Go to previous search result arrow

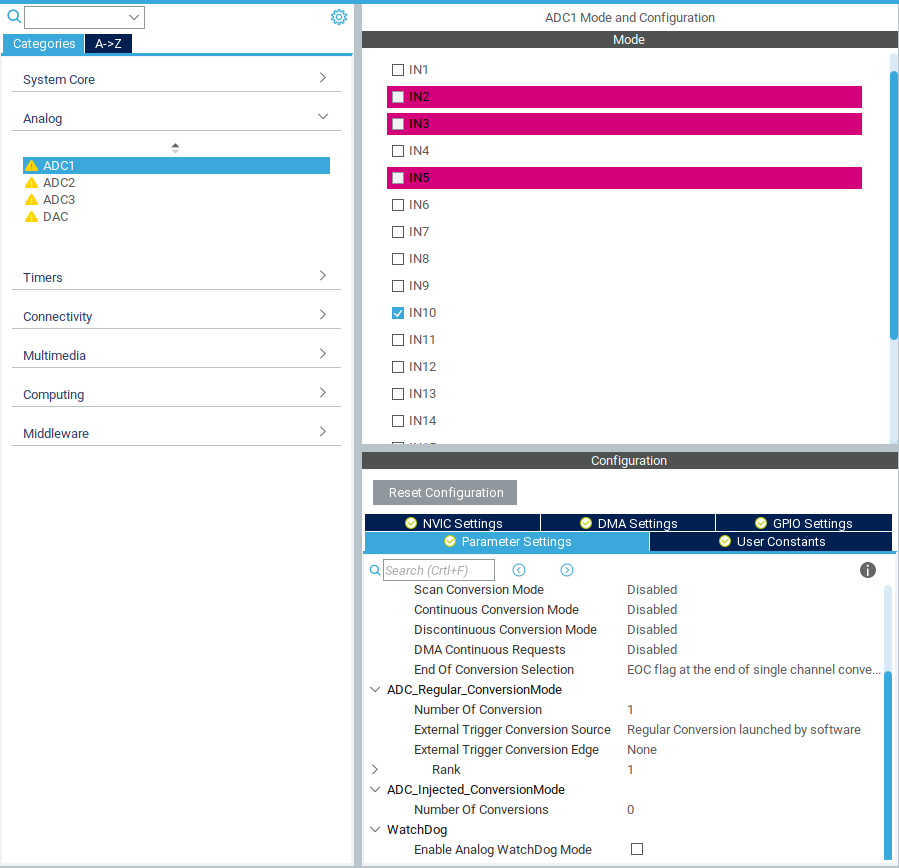click(x=519, y=570)
